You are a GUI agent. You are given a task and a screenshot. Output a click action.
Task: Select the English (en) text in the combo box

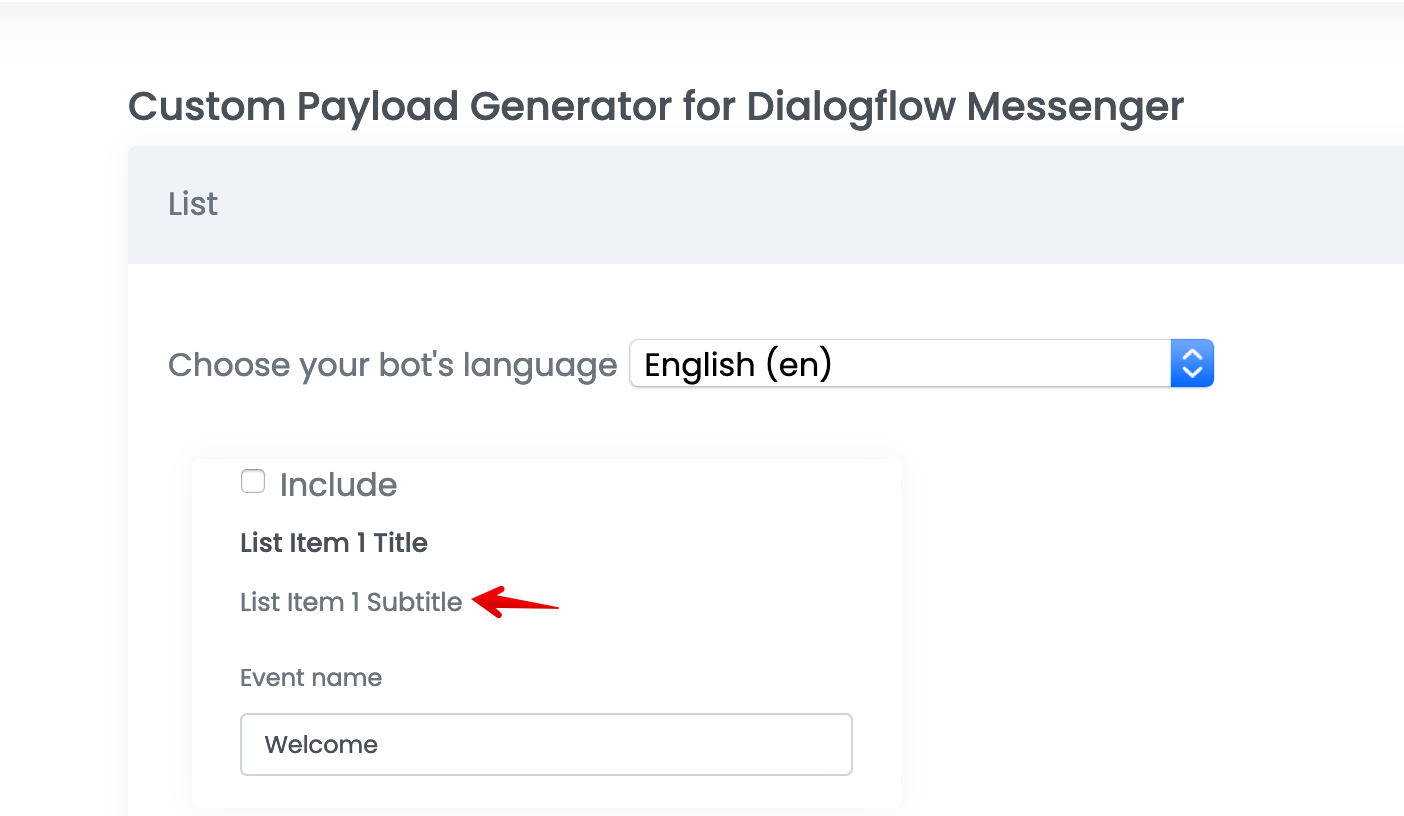click(x=738, y=365)
